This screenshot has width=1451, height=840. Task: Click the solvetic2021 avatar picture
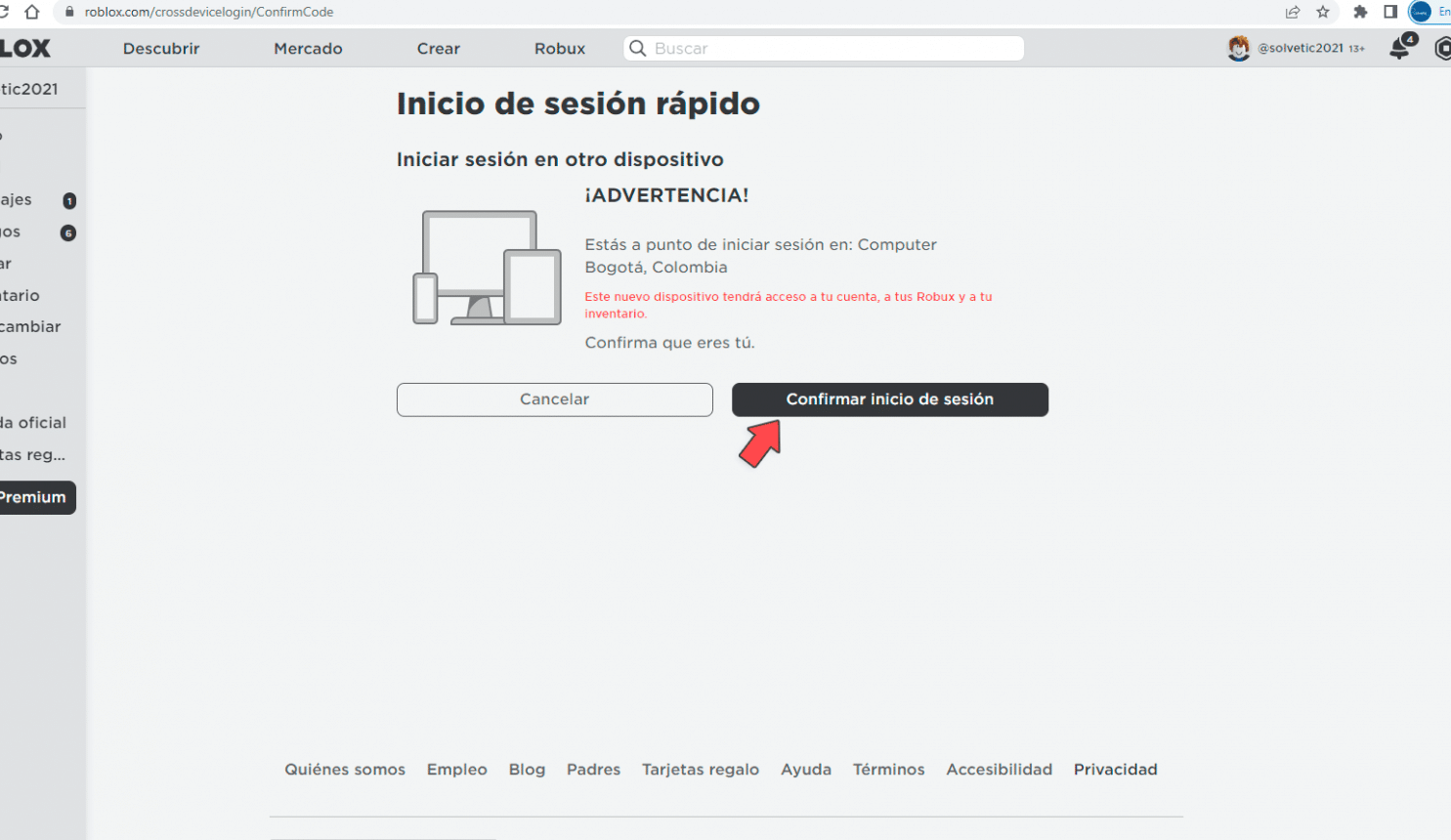click(x=1239, y=48)
